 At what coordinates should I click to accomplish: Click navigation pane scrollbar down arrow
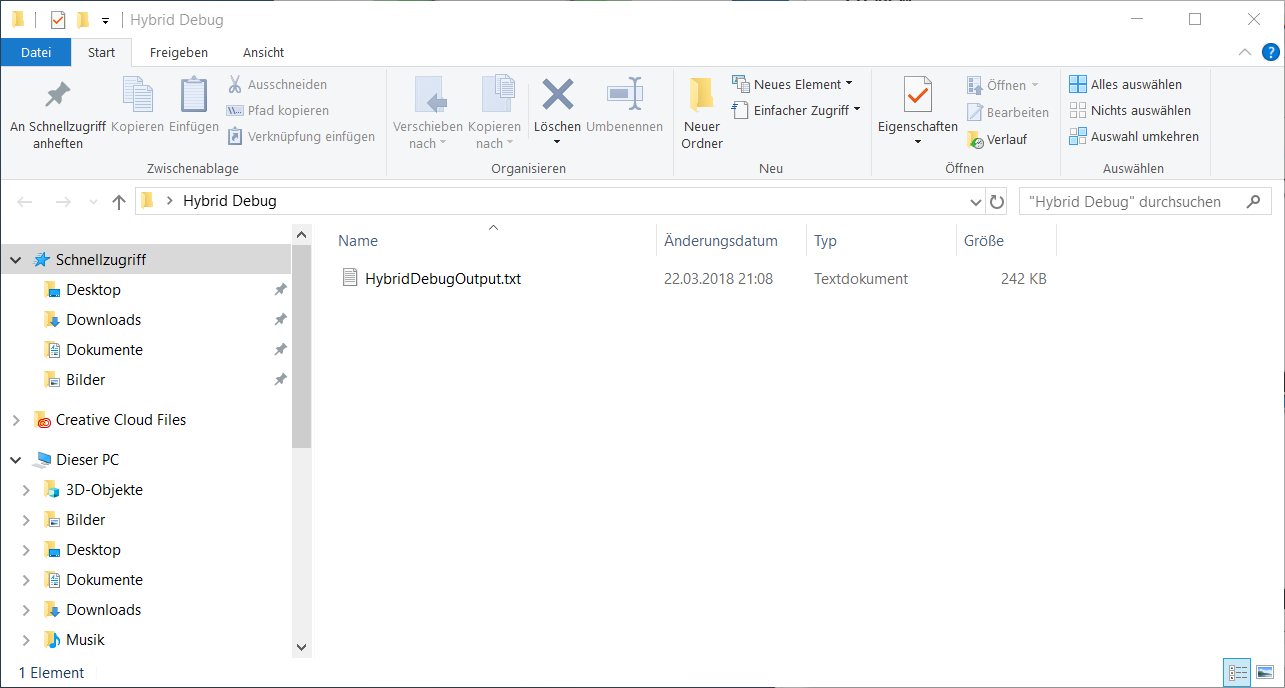[x=302, y=647]
